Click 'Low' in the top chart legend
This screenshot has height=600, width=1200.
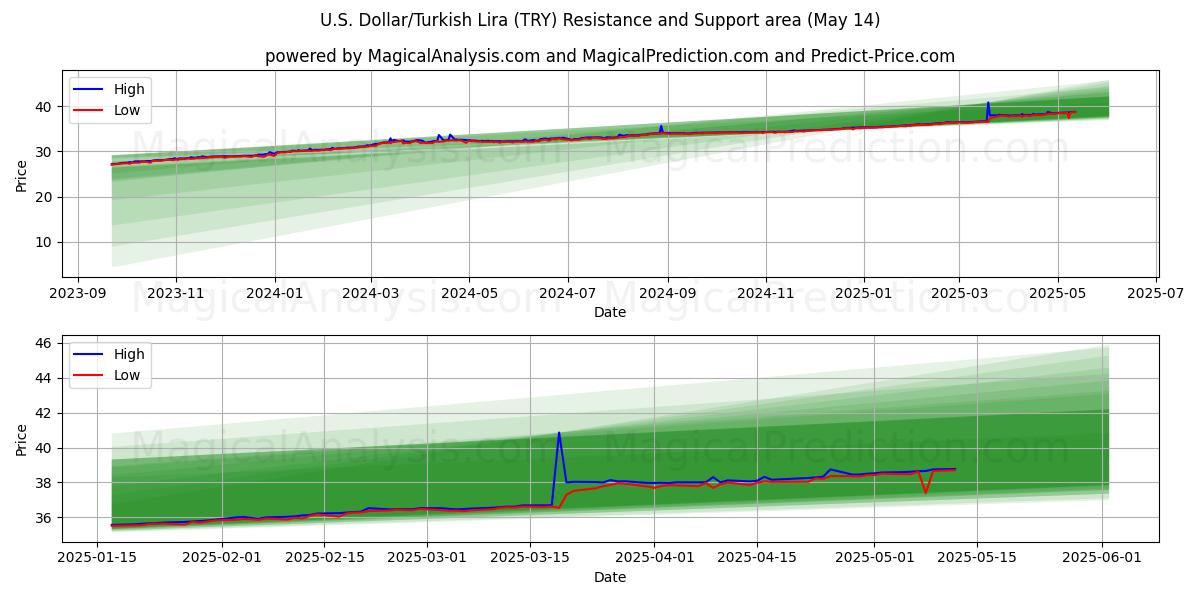pos(127,110)
